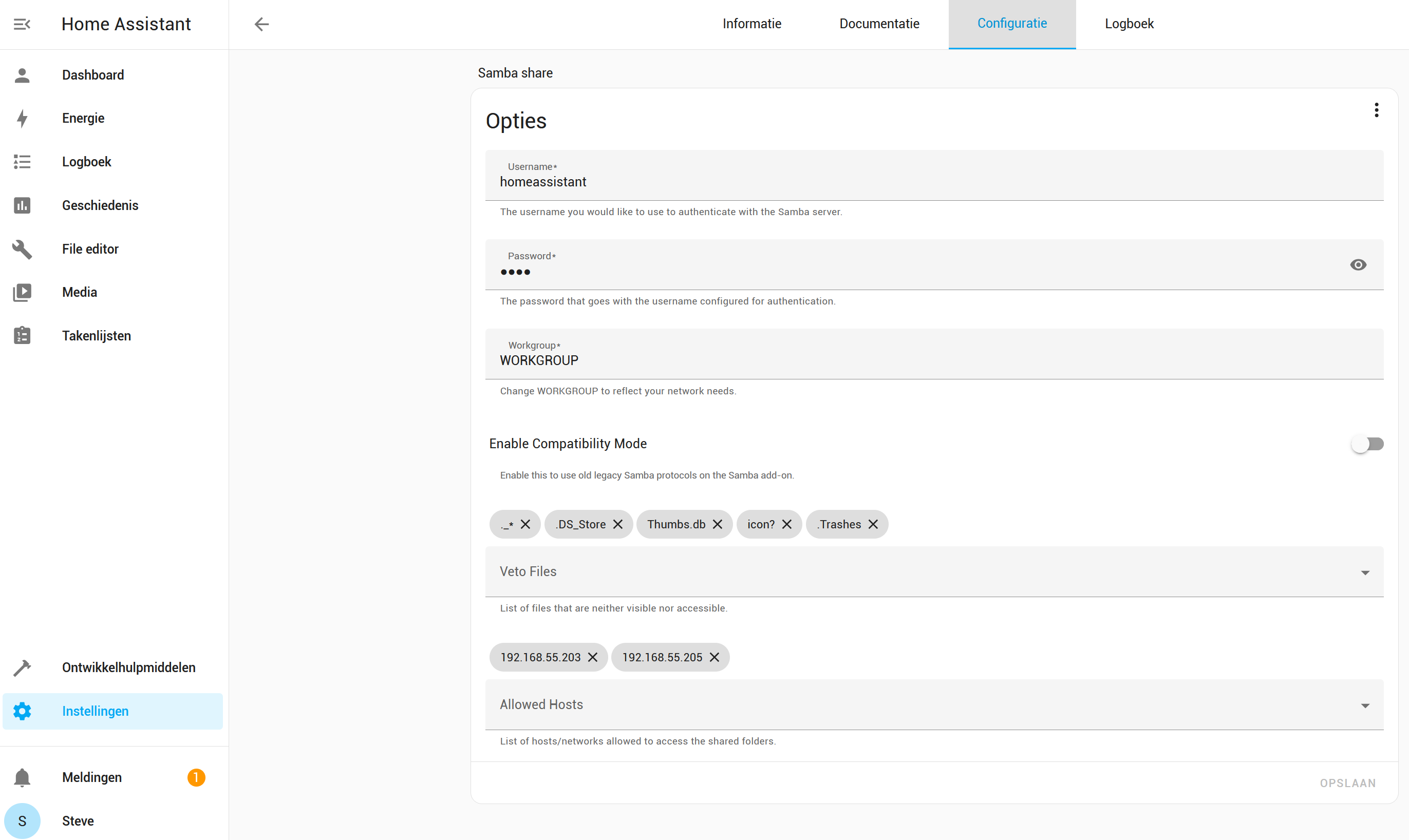The height and width of the screenshot is (840, 1409).
Task: Click the orange notification badge
Action: [196, 777]
